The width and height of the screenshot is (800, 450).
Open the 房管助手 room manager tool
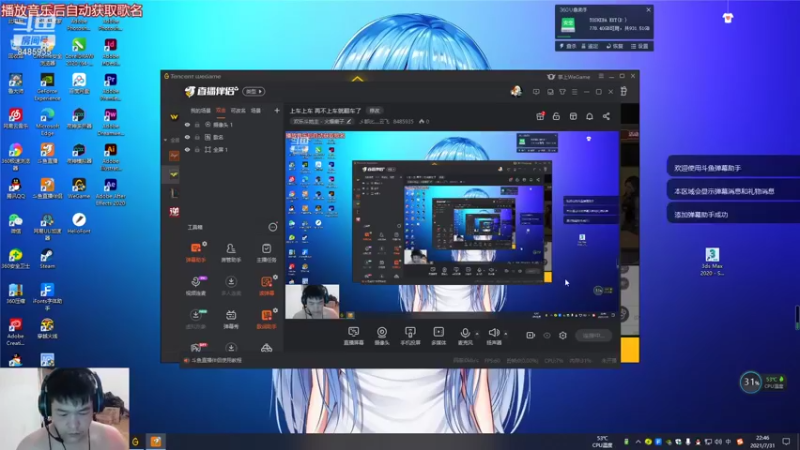point(231,253)
